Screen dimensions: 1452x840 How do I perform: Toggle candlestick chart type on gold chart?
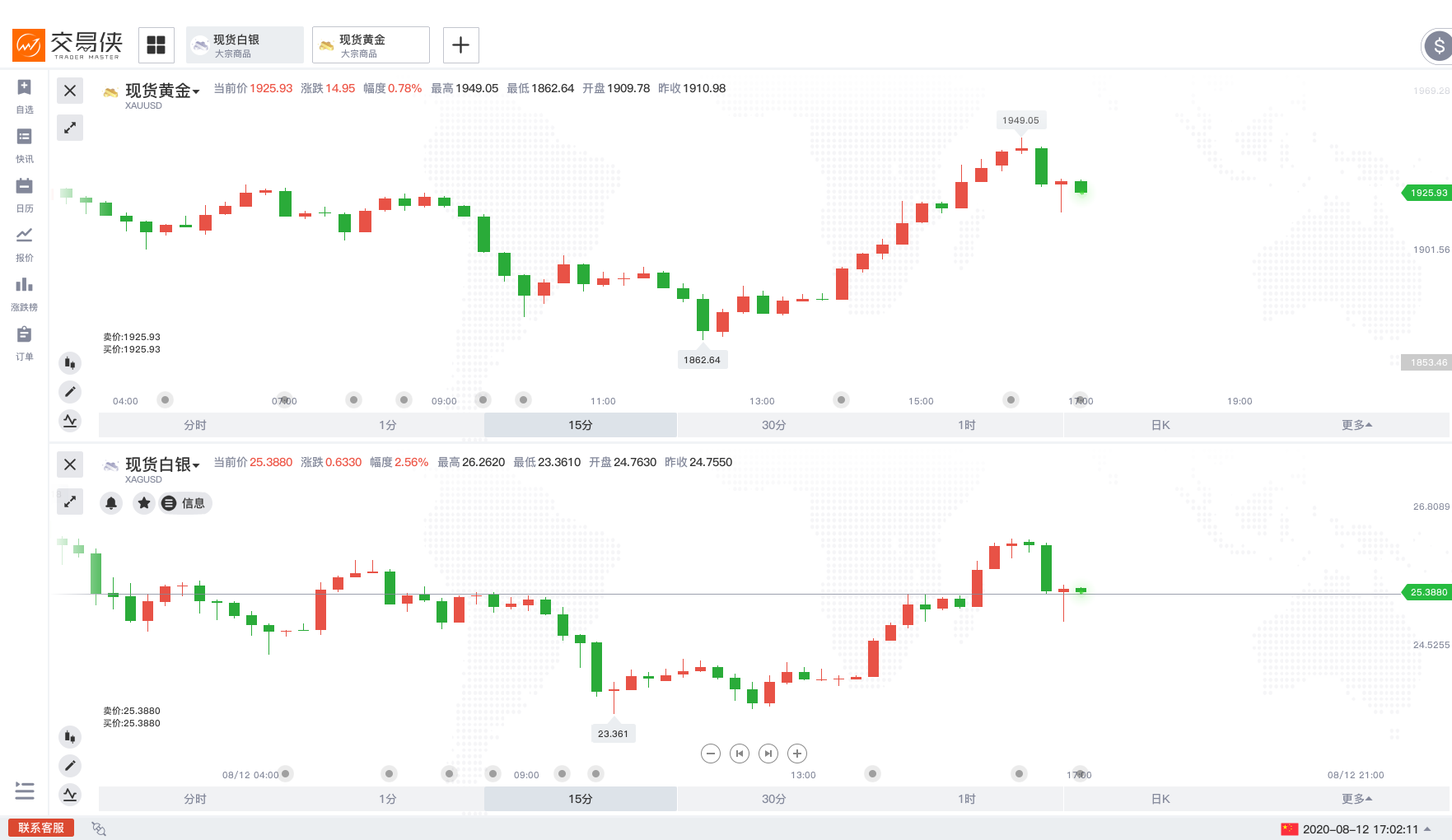click(x=70, y=362)
